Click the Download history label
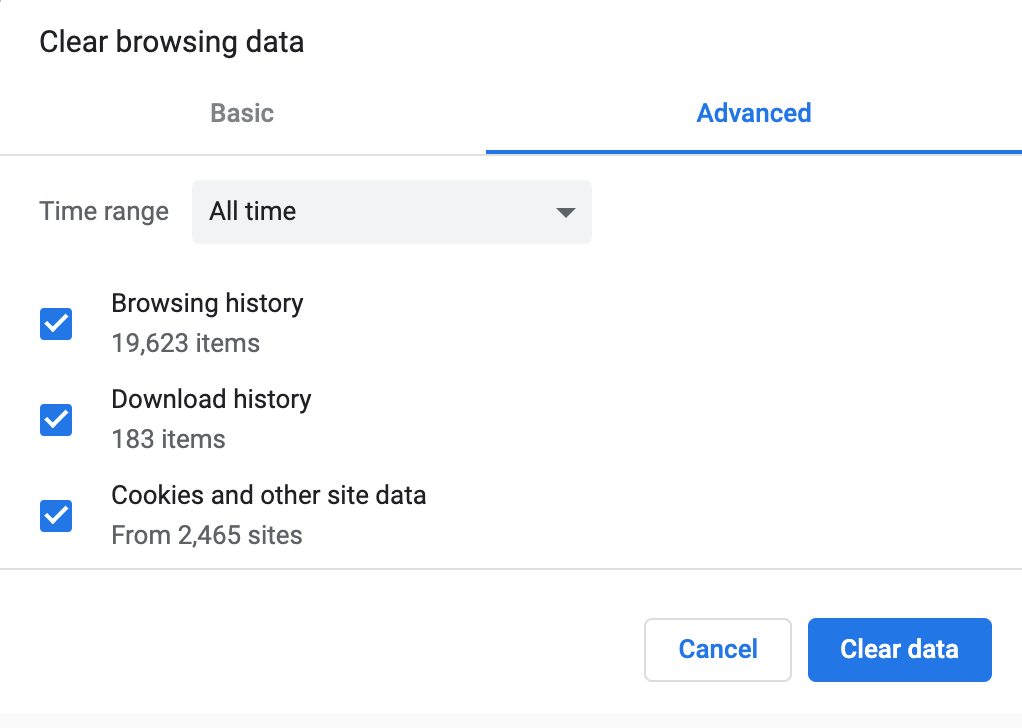 211,399
